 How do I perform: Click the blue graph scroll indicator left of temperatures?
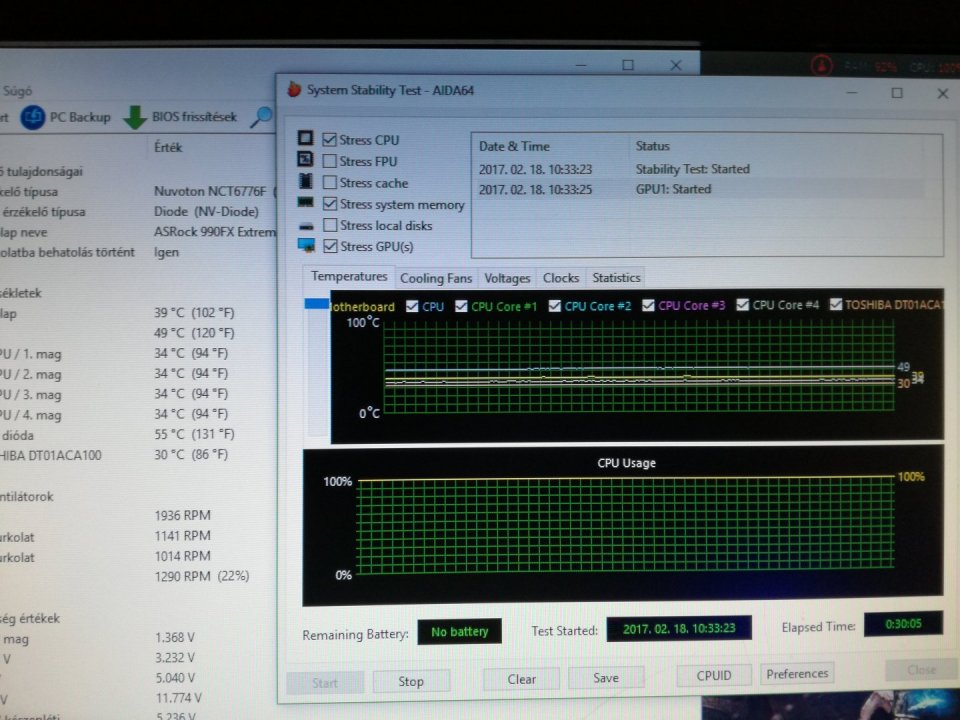click(317, 304)
